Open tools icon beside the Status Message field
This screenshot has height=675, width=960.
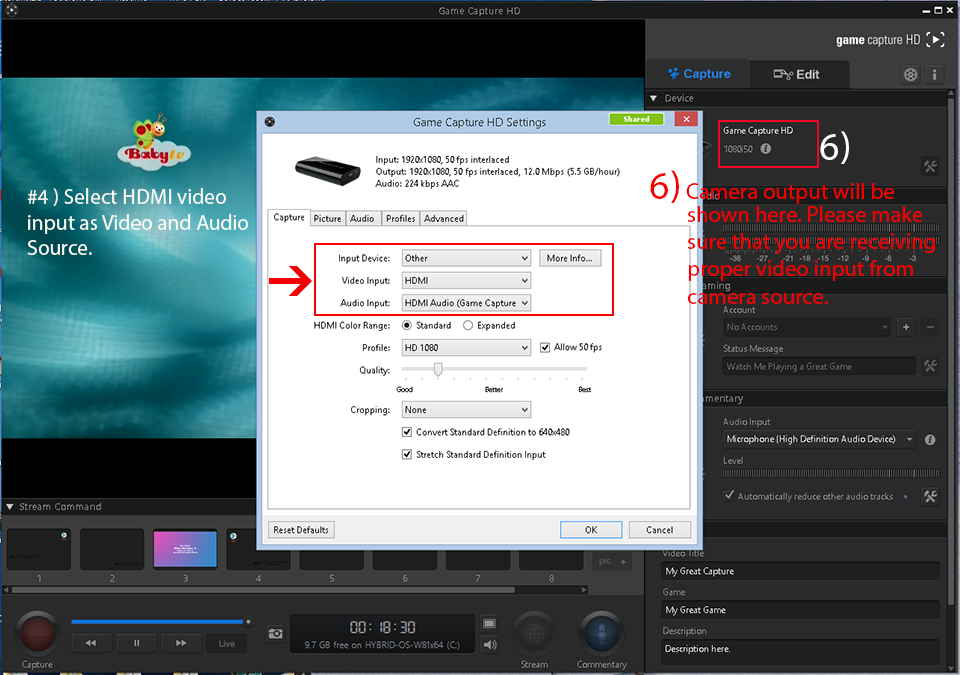(930, 366)
